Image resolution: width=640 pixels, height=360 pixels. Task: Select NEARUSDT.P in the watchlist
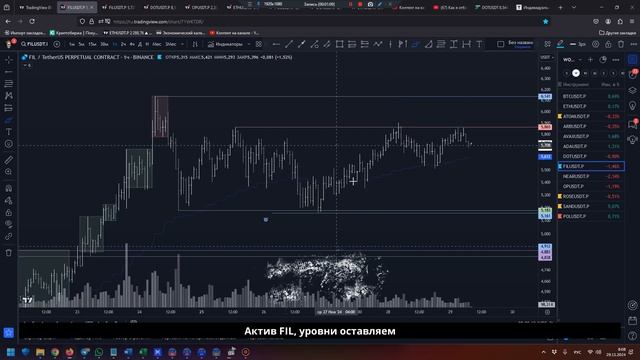[x=591, y=176]
